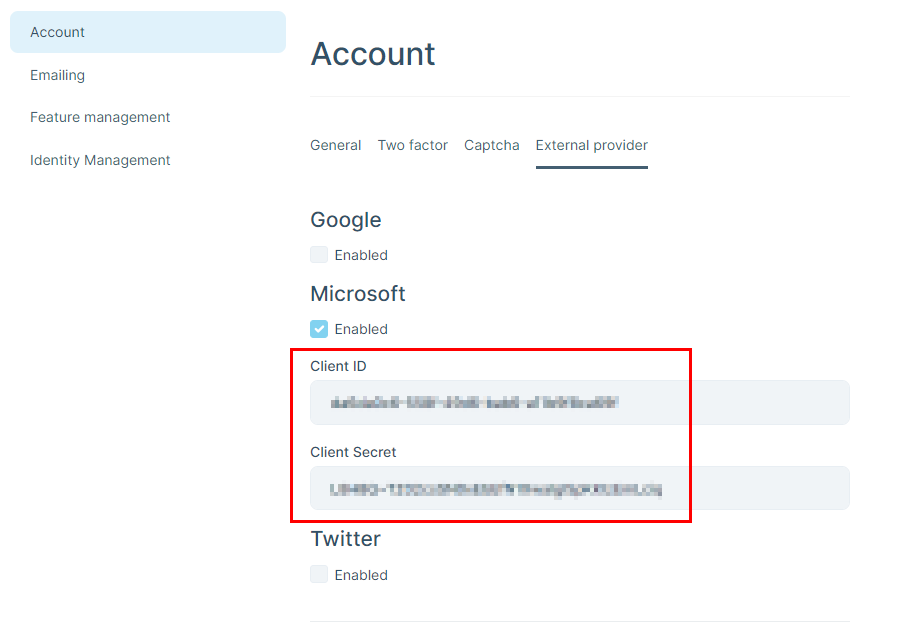This screenshot has width=903, height=641.
Task: Click the Enabled label text under Twitter
Action: point(361,575)
